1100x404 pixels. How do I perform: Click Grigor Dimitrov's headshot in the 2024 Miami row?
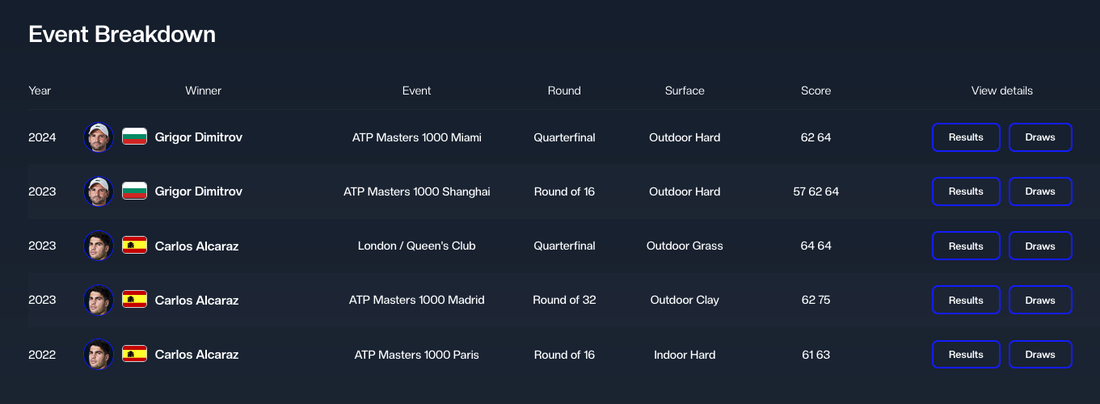point(99,137)
